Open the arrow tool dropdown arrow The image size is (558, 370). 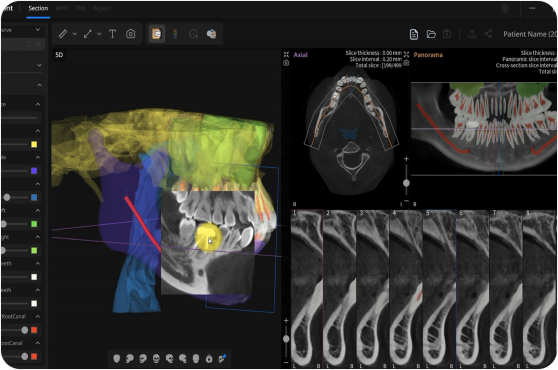click(x=99, y=34)
